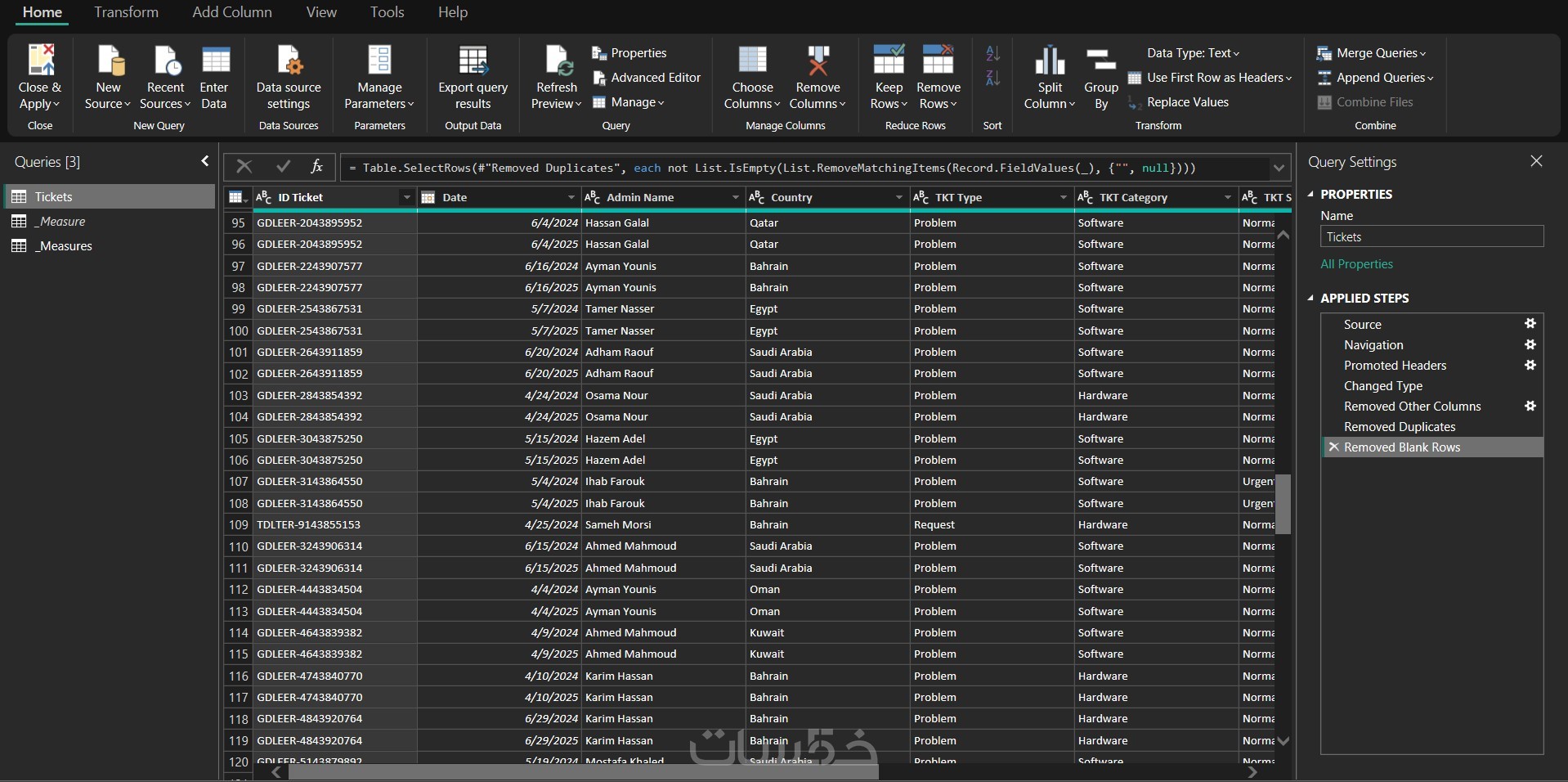Viewport: 1568px width, 782px height.
Task: Open Admin Name column filter dropdown
Action: click(735, 197)
